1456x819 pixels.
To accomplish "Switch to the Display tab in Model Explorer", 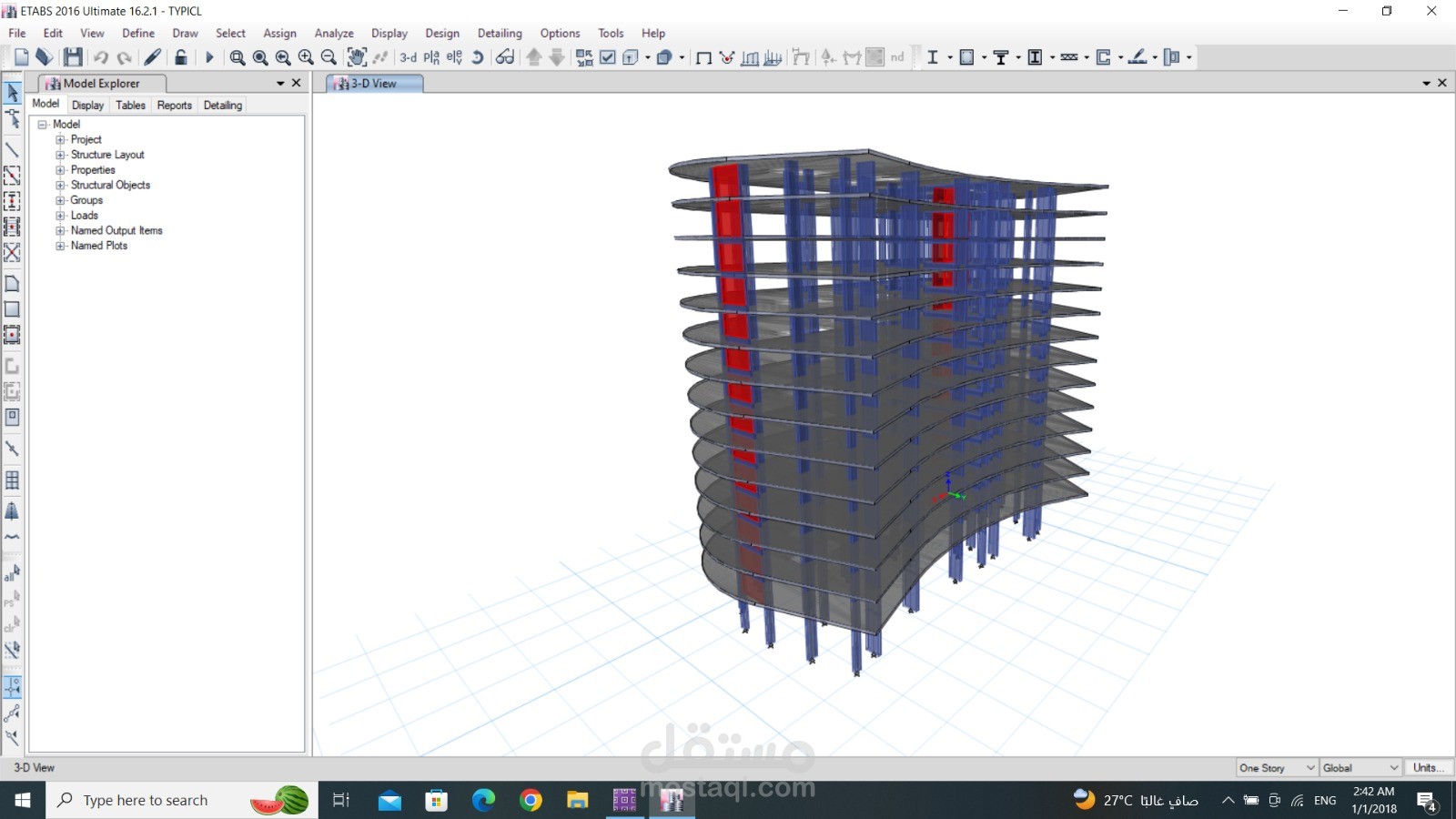I will [88, 105].
